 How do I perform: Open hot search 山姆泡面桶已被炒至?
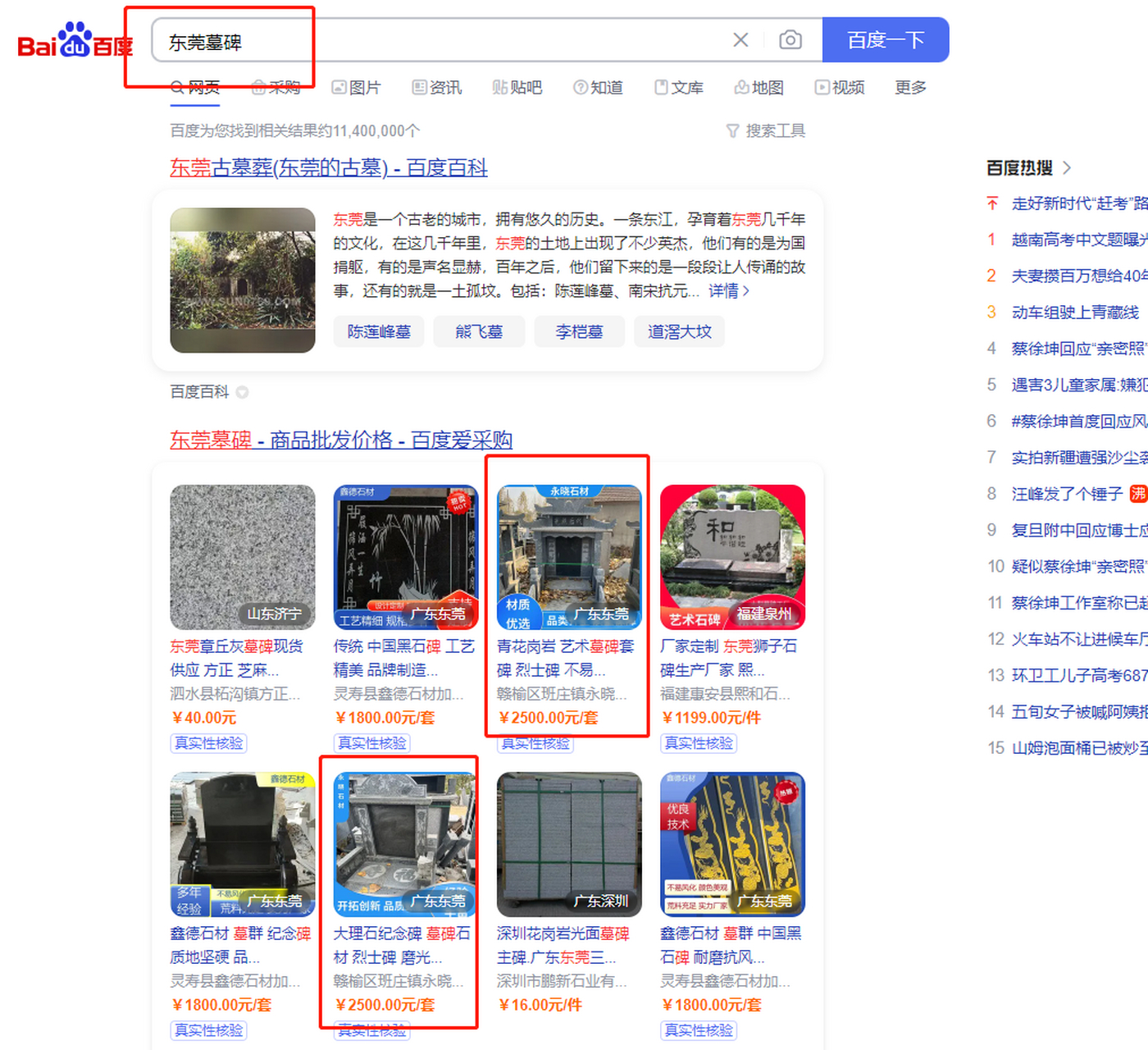(x=1080, y=747)
